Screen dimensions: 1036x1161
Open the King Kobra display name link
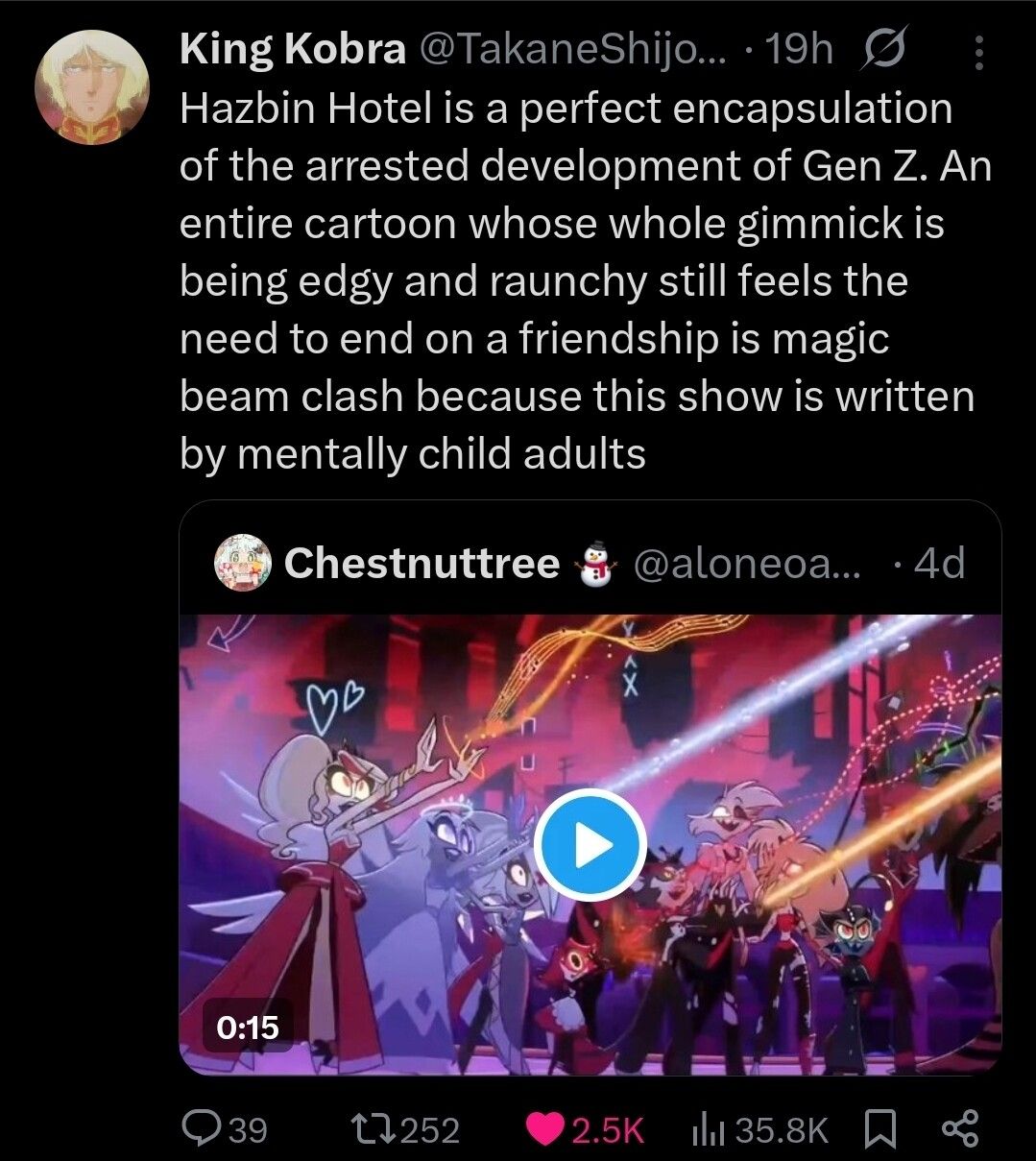293,50
